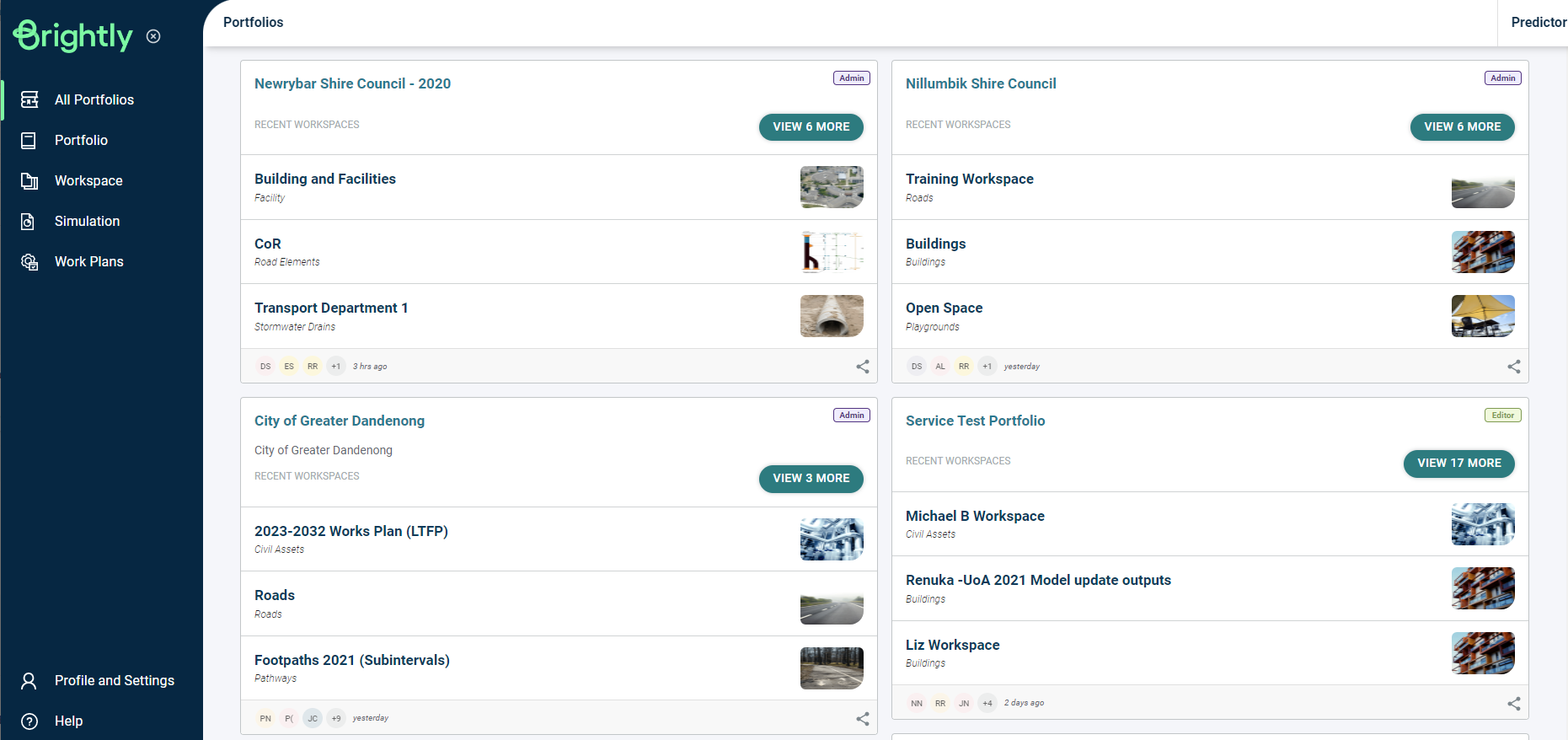Open Nillumbik Shire Council portfolio title
Screen dimensions: 1568x740
tap(981, 83)
